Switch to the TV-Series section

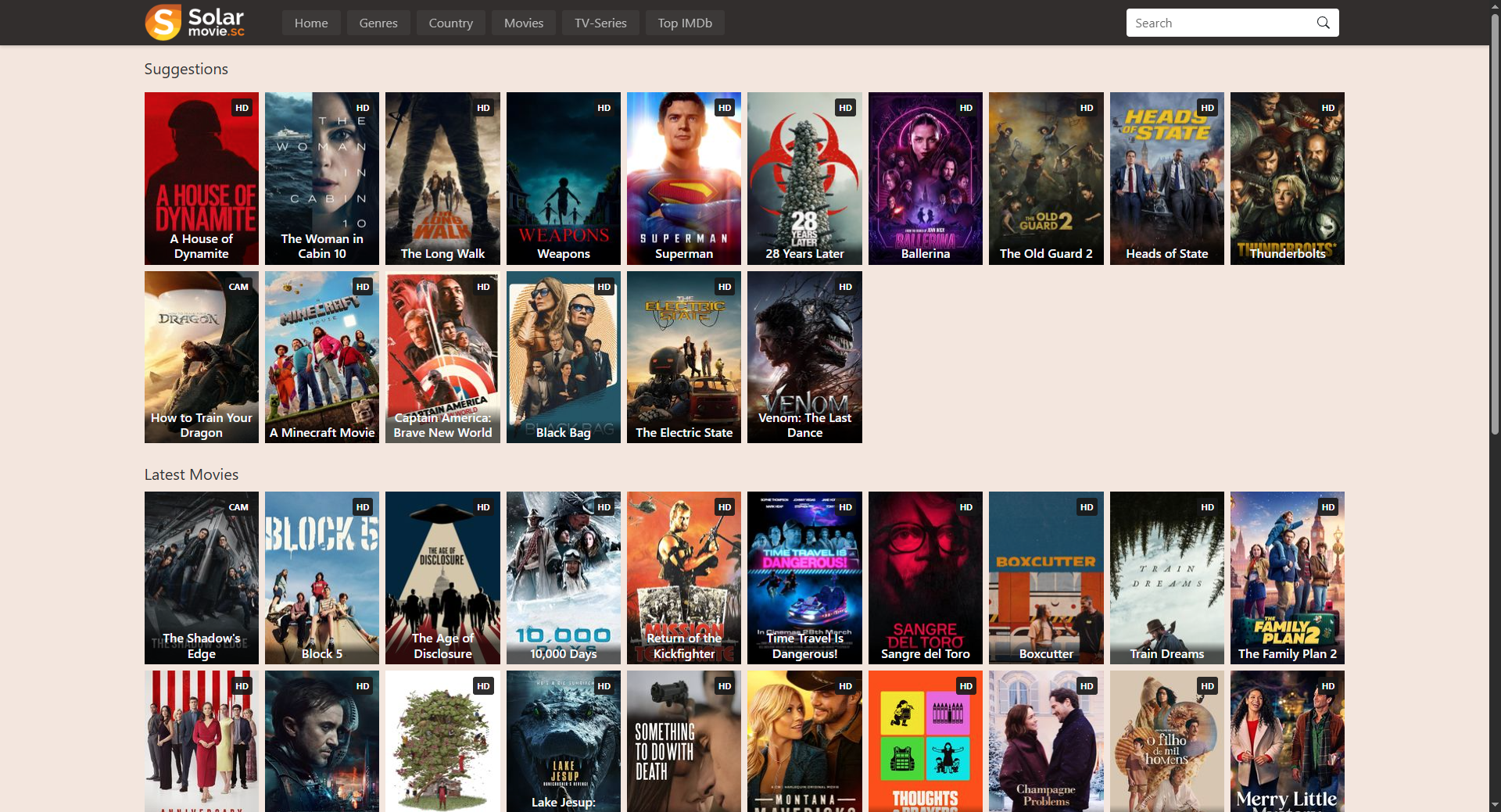pos(600,23)
